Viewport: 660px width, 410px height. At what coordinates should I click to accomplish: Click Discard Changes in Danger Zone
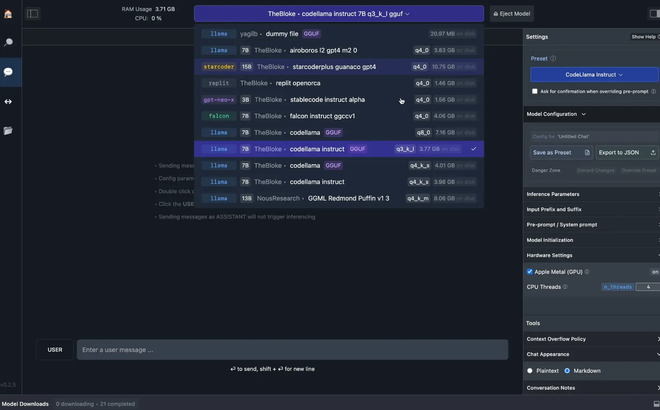(595, 170)
